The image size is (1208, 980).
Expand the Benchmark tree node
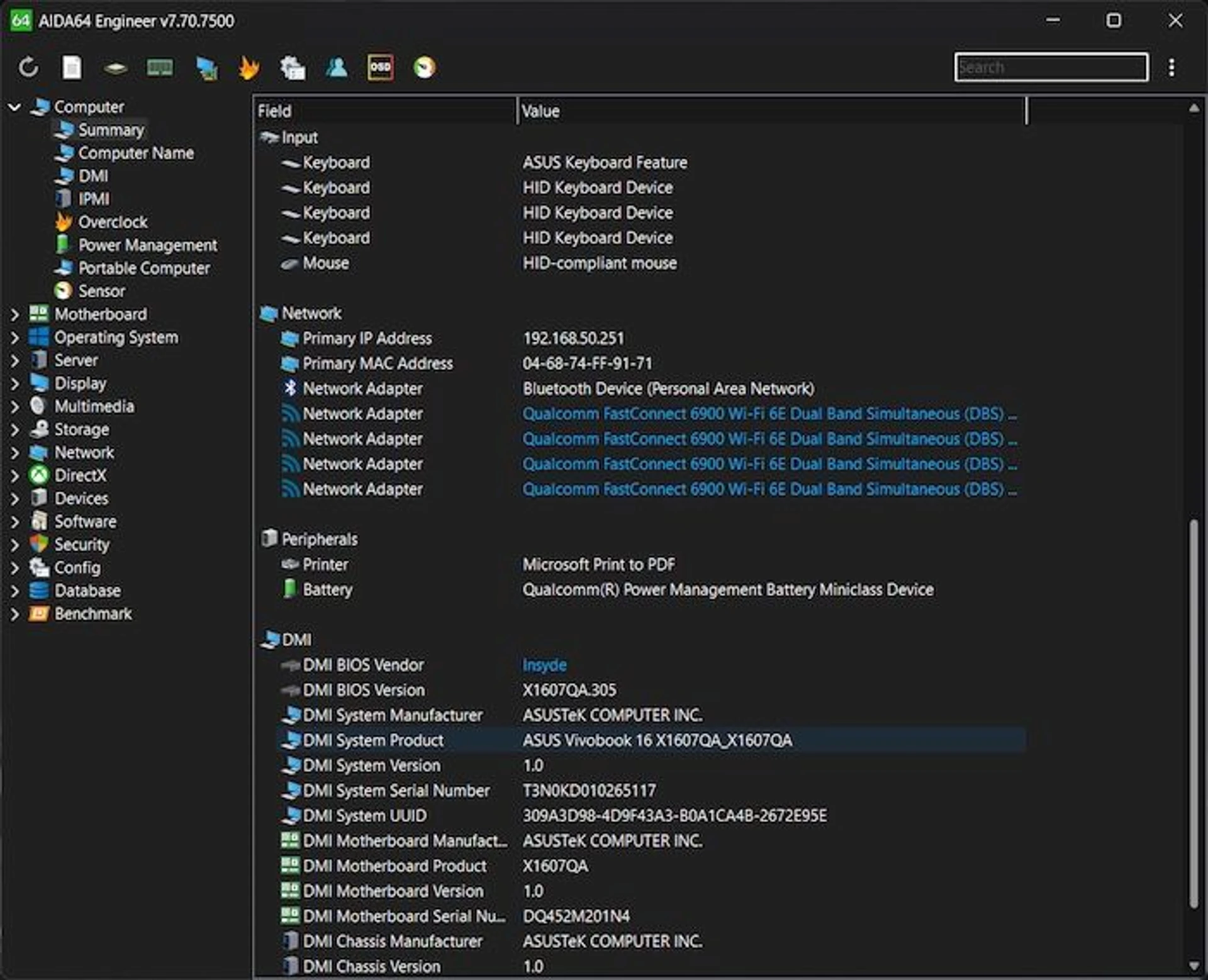coord(15,615)
